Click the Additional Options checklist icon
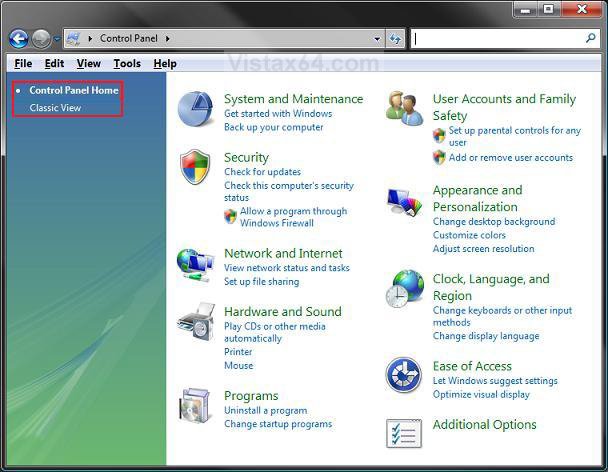This screenshot has height=472, width=608. click(404, 433)
